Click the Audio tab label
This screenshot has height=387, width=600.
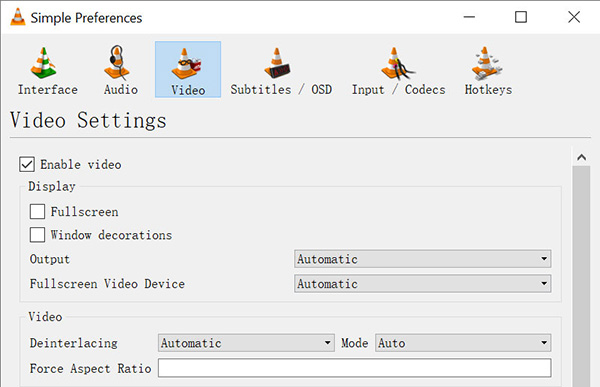121,90
